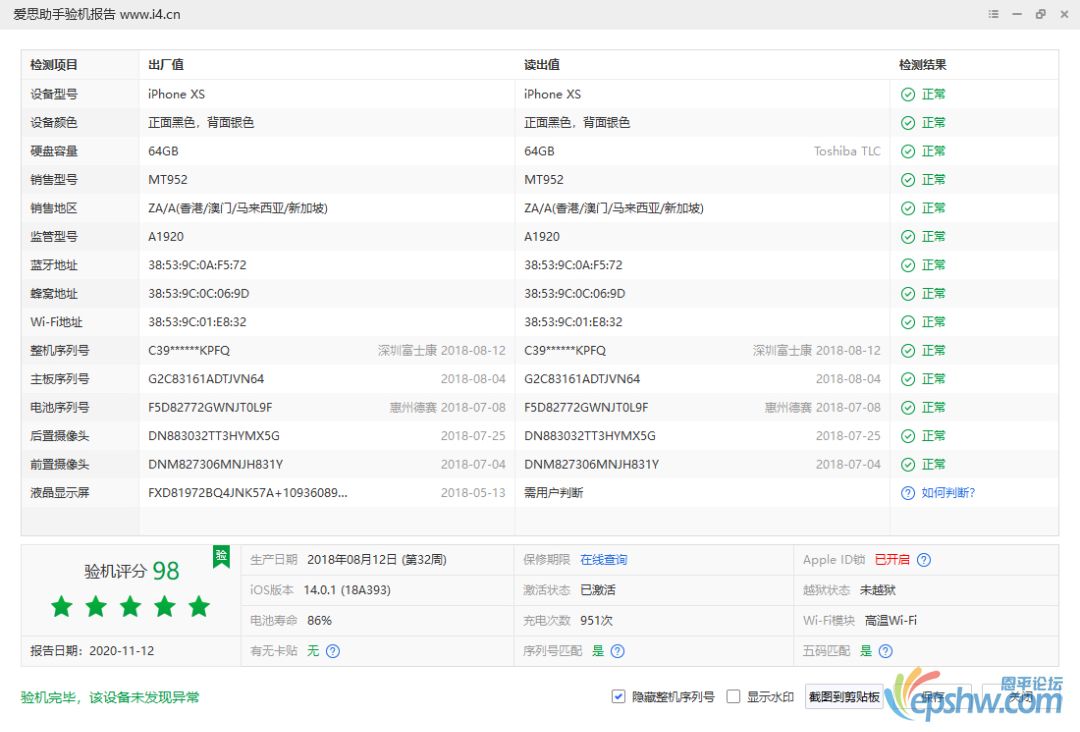Click the help icon beside 有无卡贴
This screenshot has width=1080, height=732.
pos(333,651)
